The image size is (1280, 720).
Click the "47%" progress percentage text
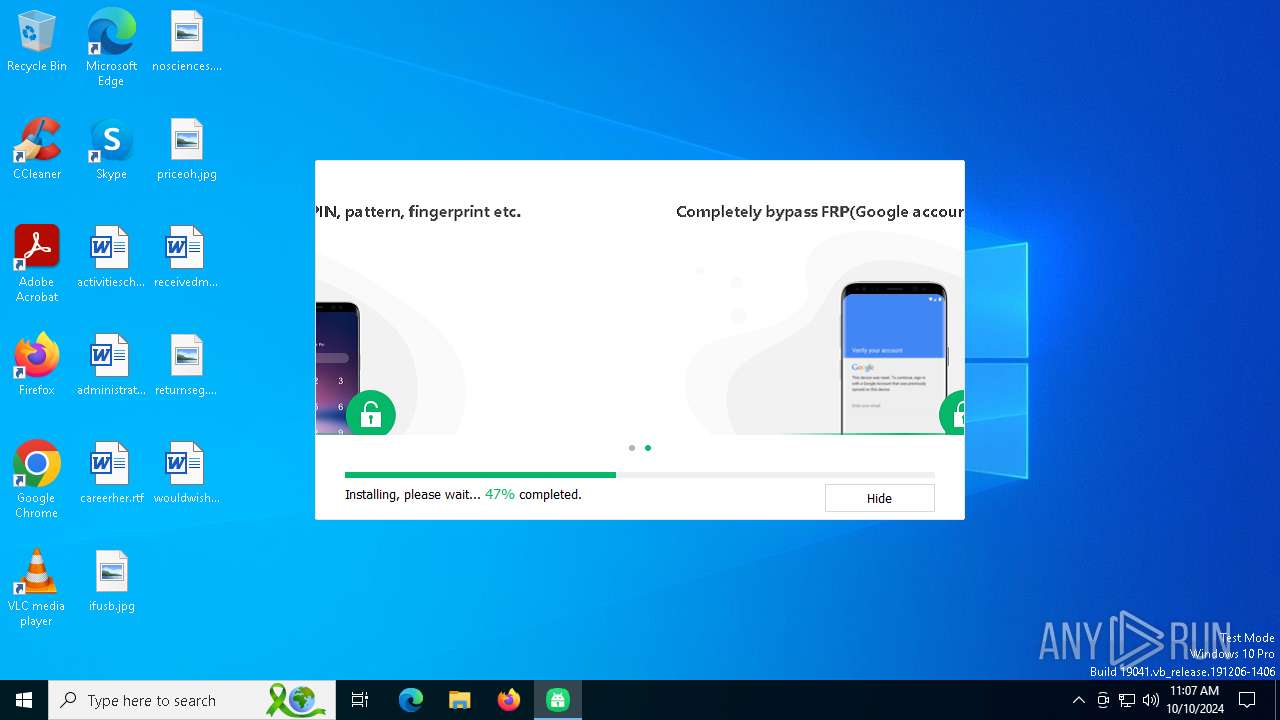point(499,494)
